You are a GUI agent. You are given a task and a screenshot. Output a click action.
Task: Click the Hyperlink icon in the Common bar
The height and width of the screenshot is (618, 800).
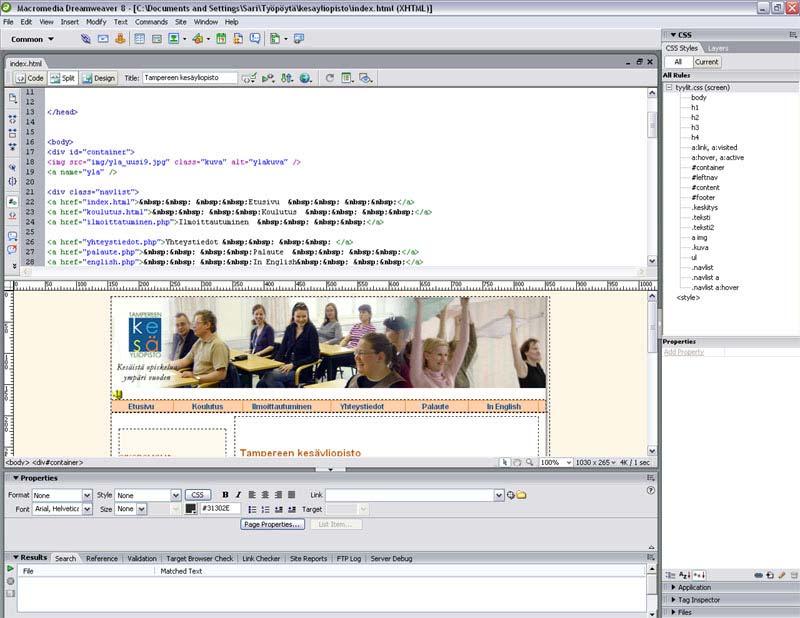86,39
